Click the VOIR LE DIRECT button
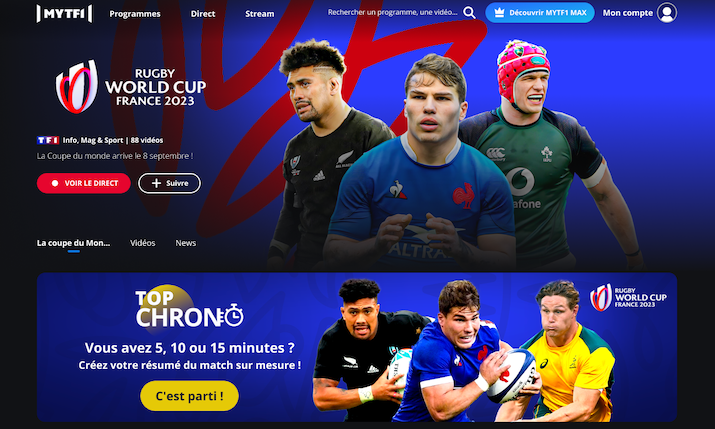The width and height of the screenshot is (715, 429). [x=84, y=183]
